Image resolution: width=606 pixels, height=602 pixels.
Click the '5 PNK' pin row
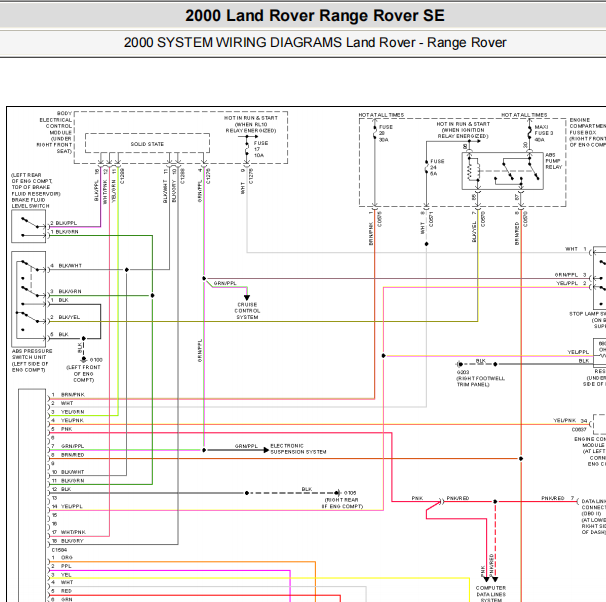pos(62,429)
